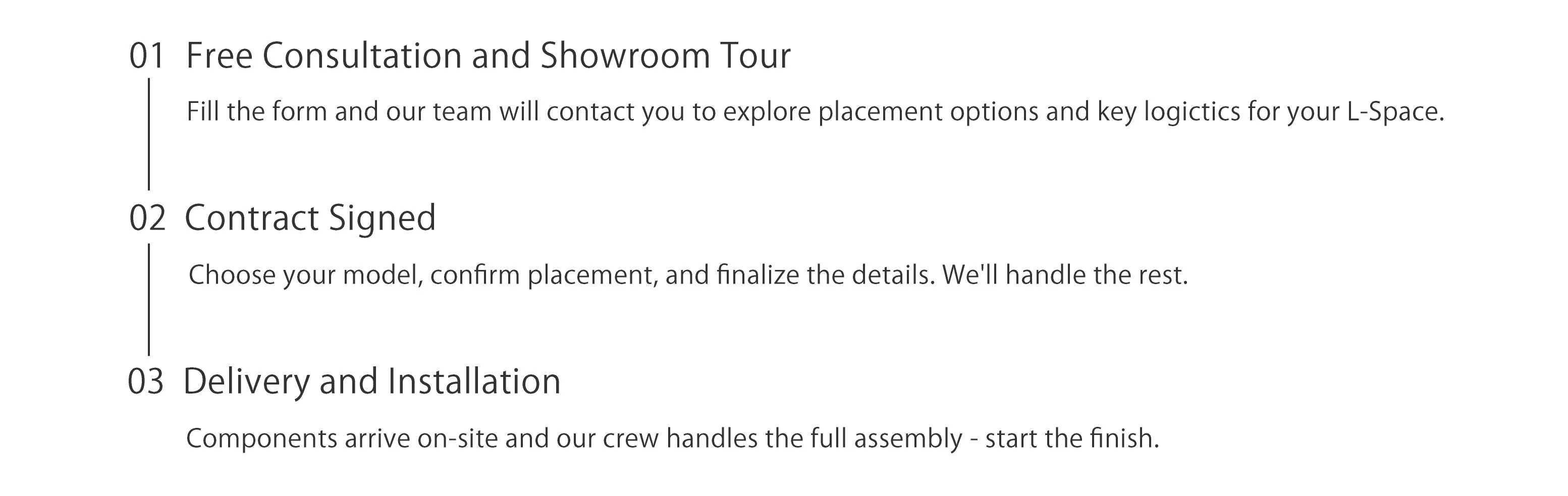This screenshot has height=496, width=1568.
Task: Select the Delivery and Installation heading
Action: tap(372, 381)
